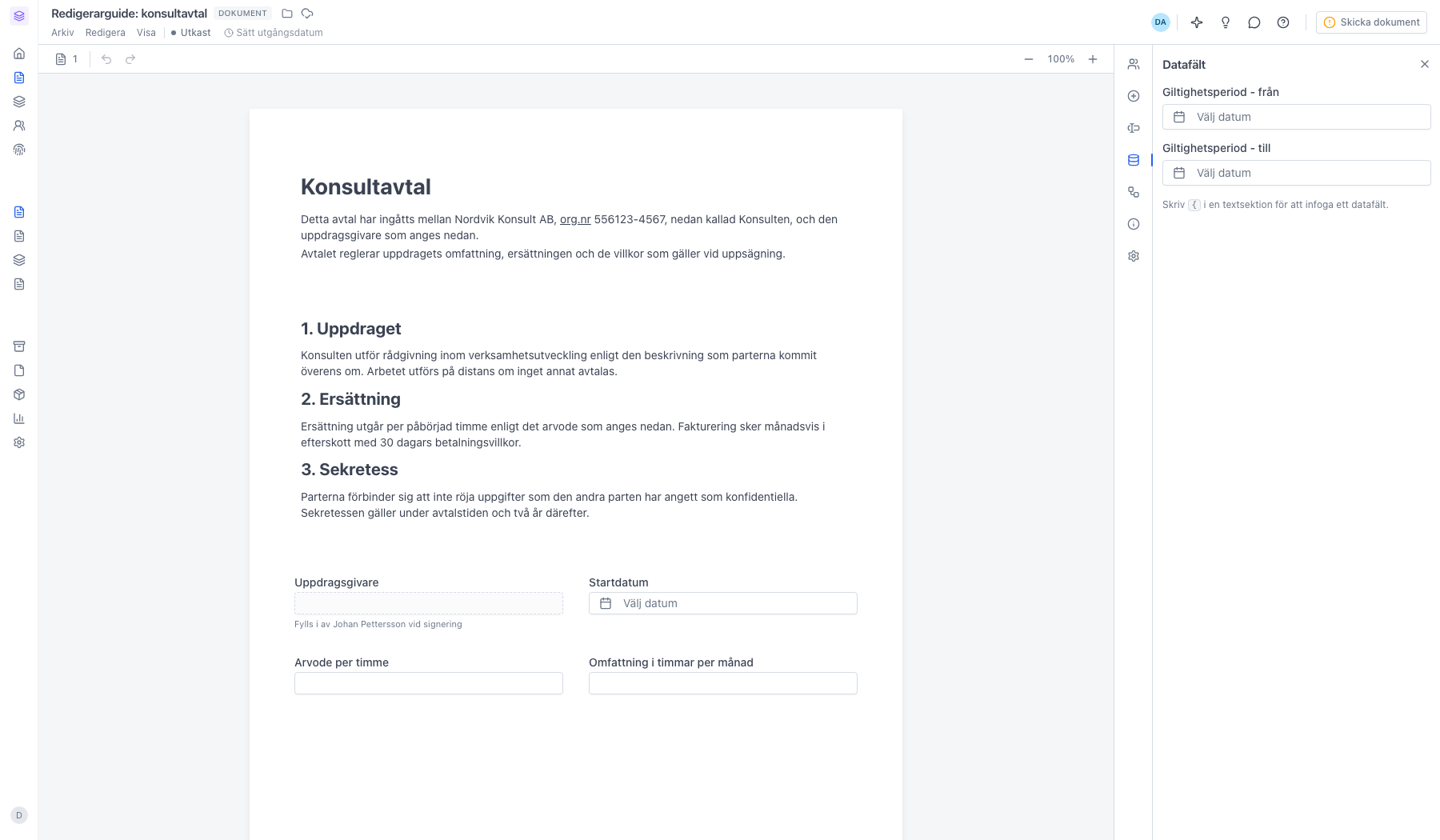This screenshot has width=1440, height=840.
Task: Open the home icon in left sidebar
Action: click(19, 54)
